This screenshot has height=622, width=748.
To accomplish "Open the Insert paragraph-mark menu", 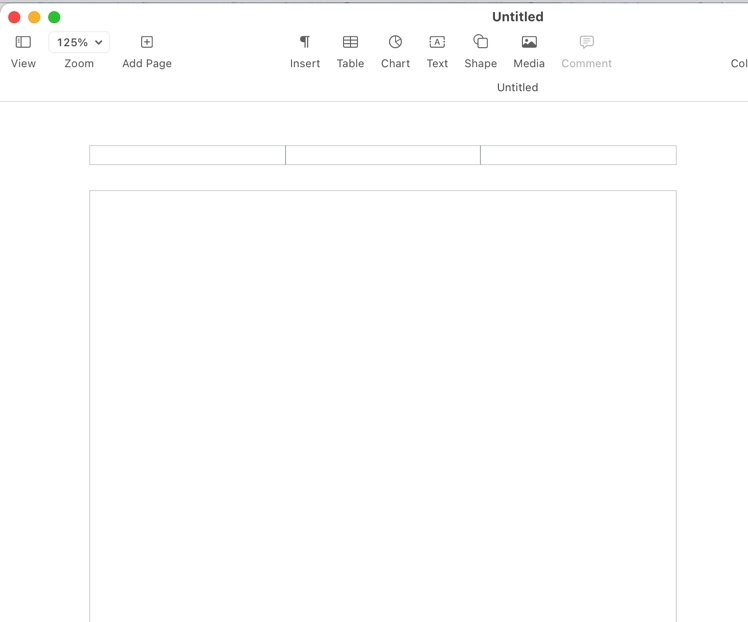I will pos(305,42).
